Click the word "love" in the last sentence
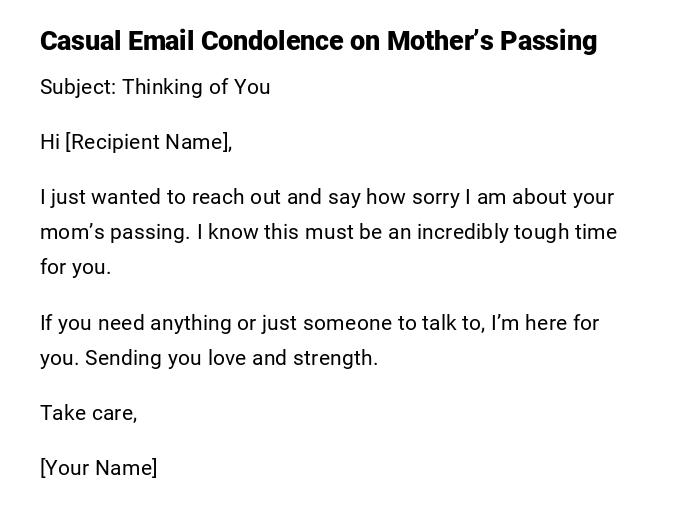The image size is (700, 530). tap(227, 358)
